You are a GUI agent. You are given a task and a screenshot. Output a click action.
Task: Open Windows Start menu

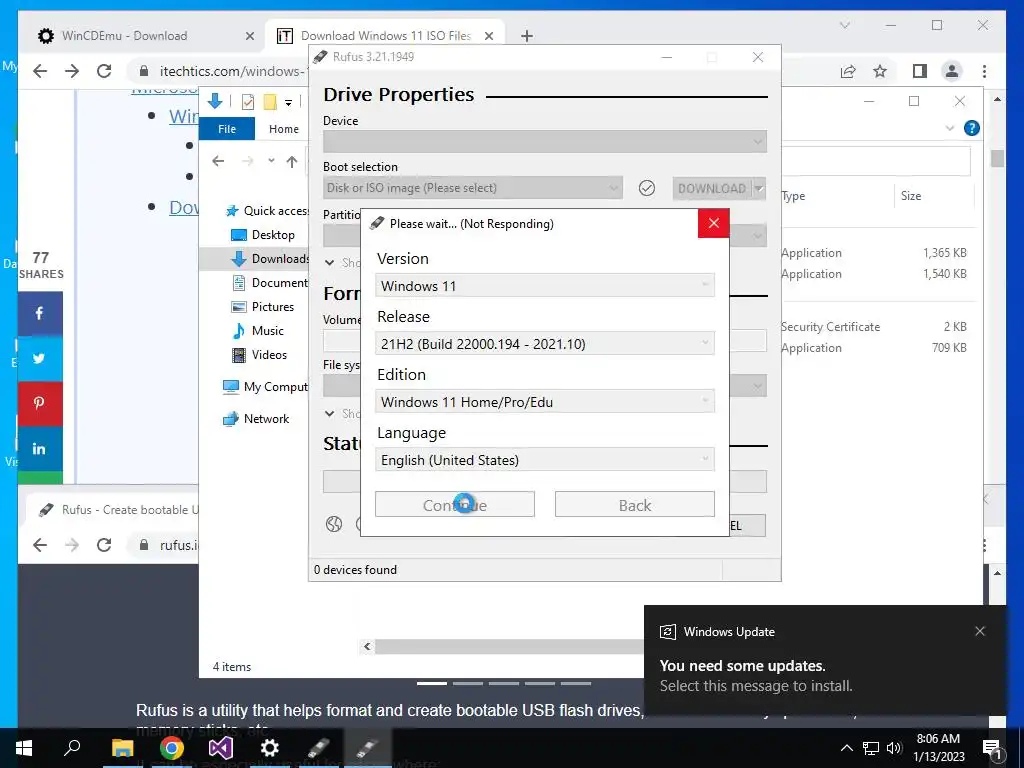[24, 748]
